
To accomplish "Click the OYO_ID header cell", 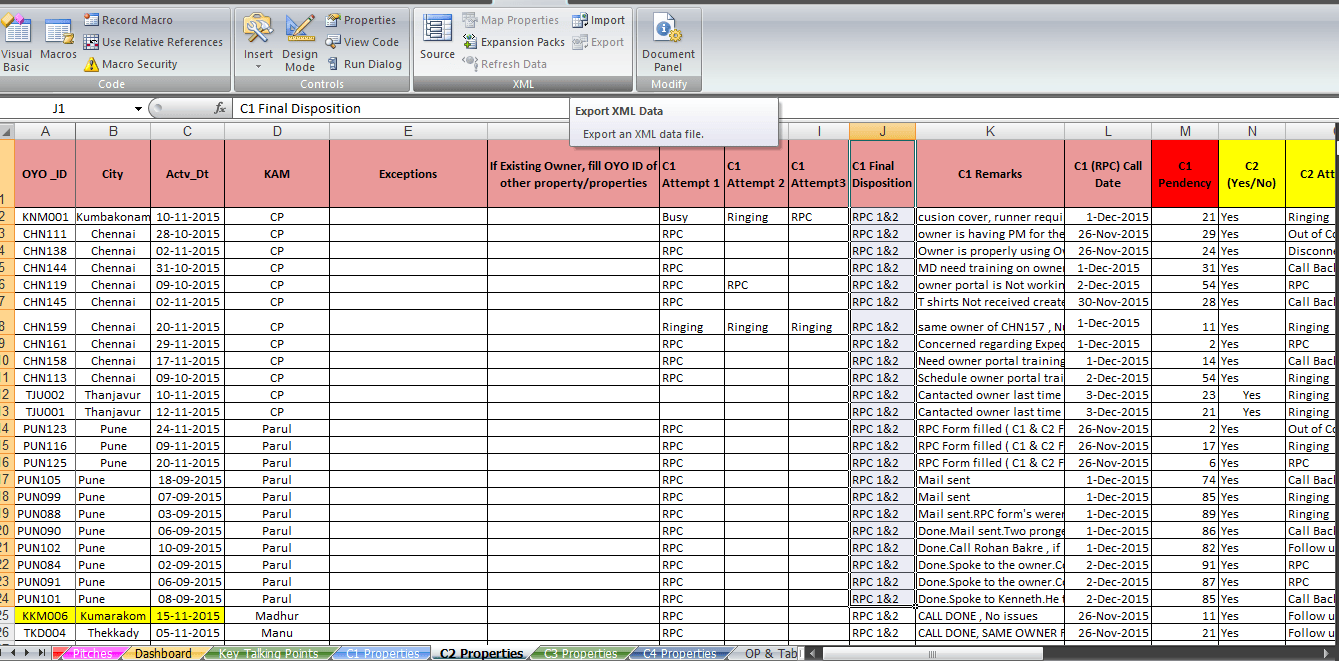I will (45, 174).
